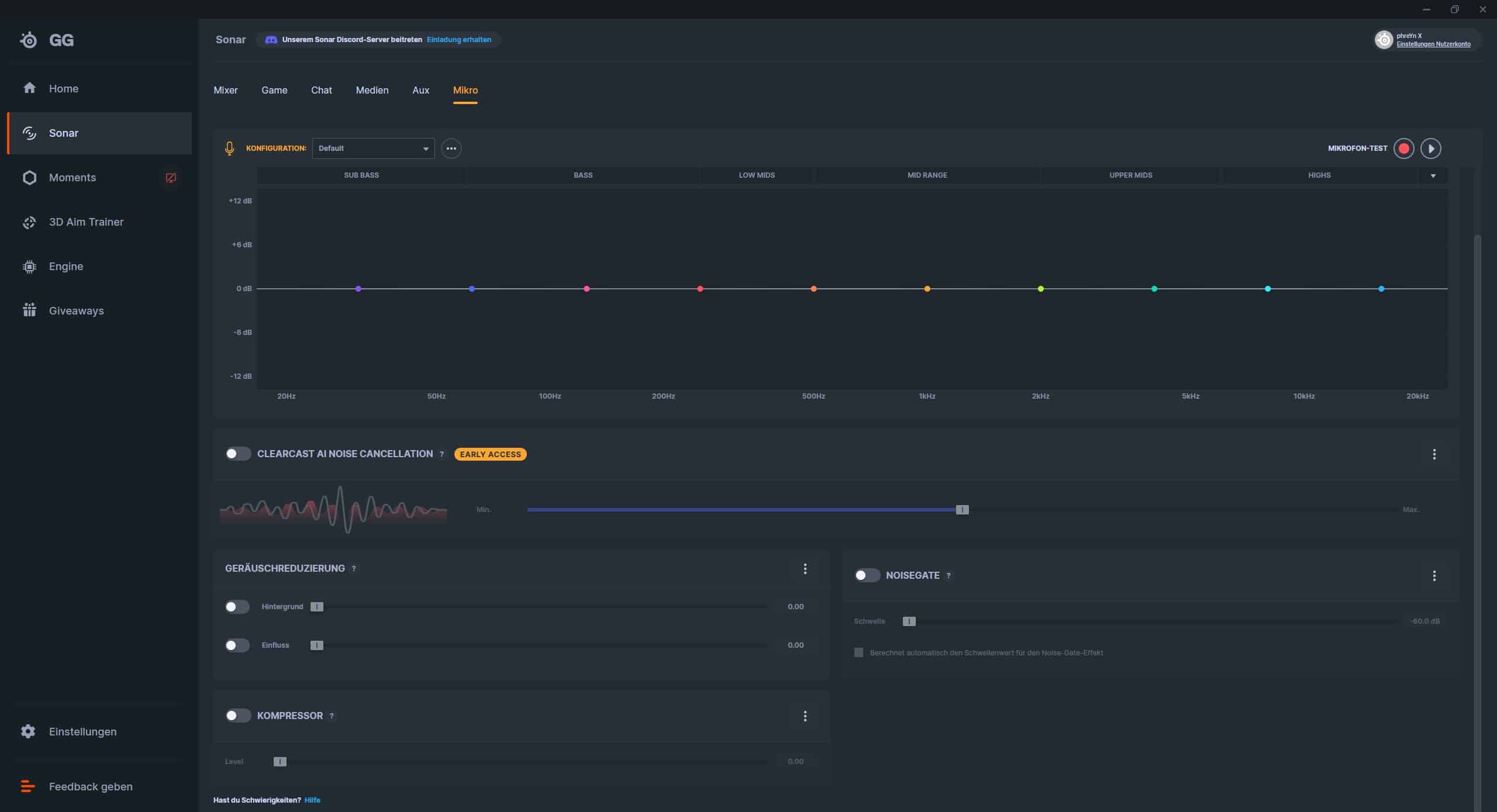This screenshot has width=1497, height=812.
Task: Go to the Engine section
Action: (x=65, y=267)
